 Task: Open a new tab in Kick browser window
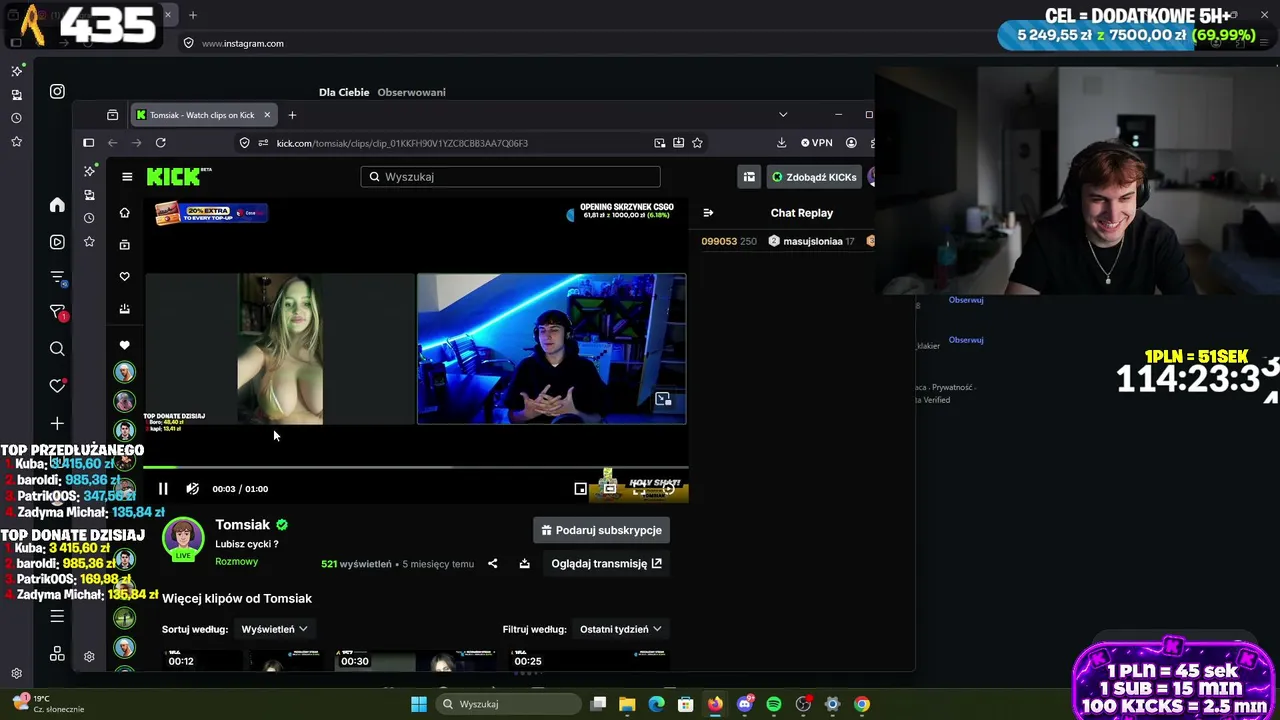coord(292,115)
